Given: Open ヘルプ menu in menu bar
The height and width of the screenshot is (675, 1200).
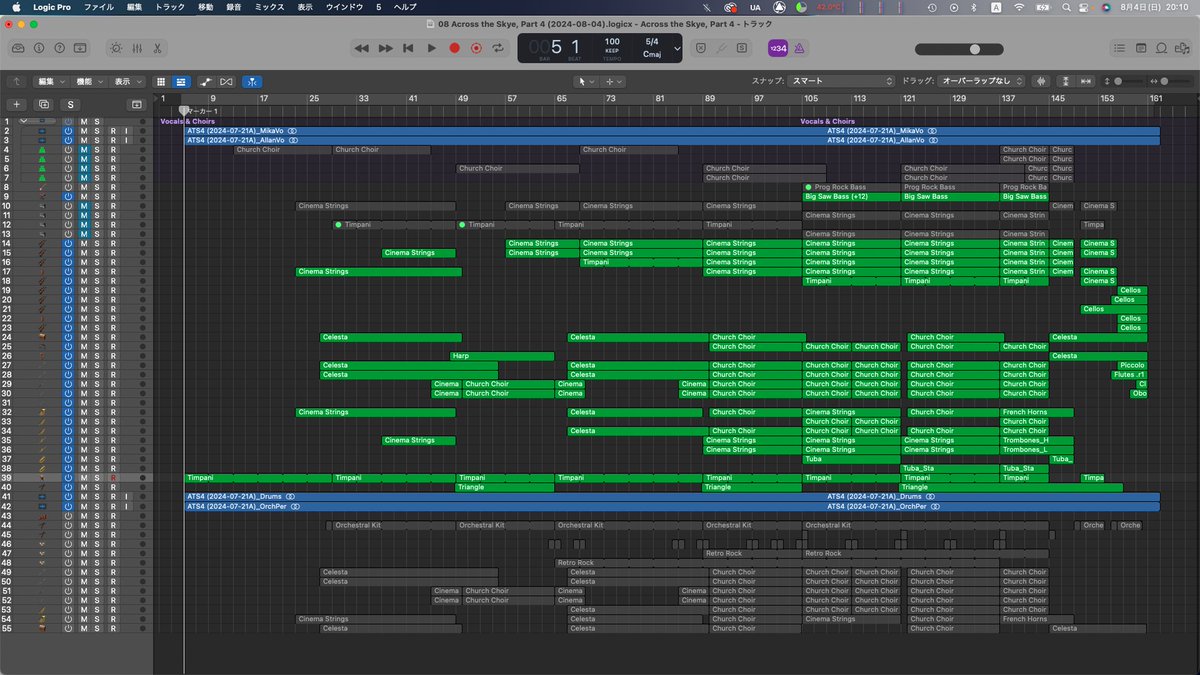Looking at the screenshot, I should [405, 6].
